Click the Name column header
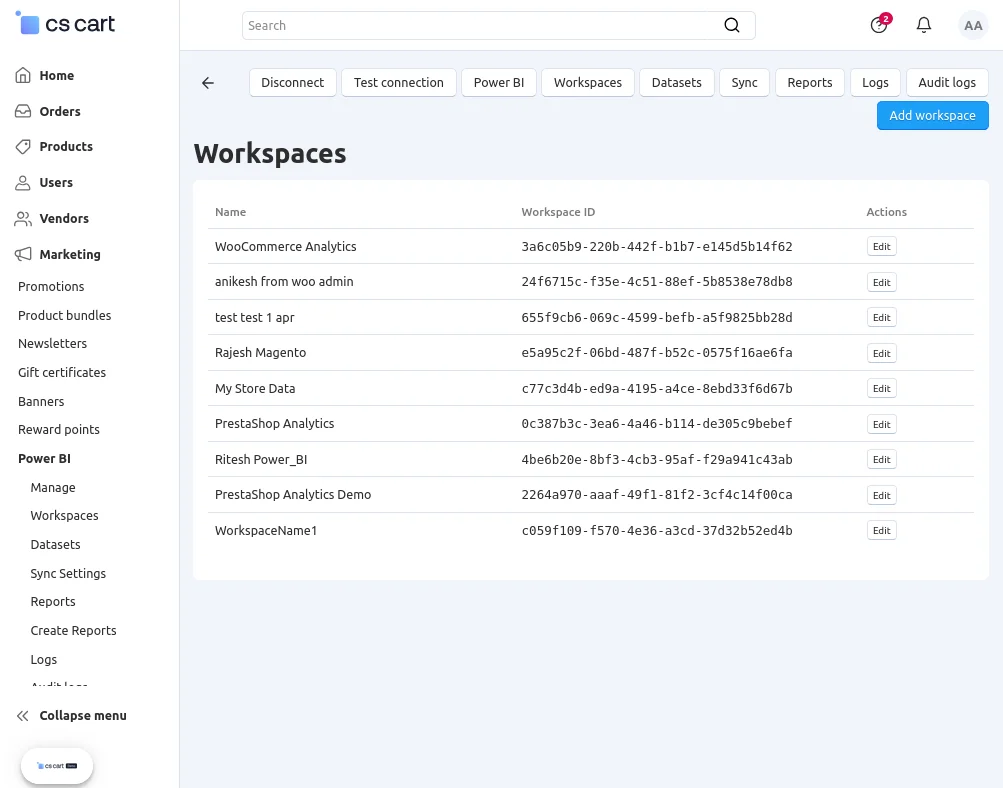This screenshot has width=1003, height=788. [230, 212]
